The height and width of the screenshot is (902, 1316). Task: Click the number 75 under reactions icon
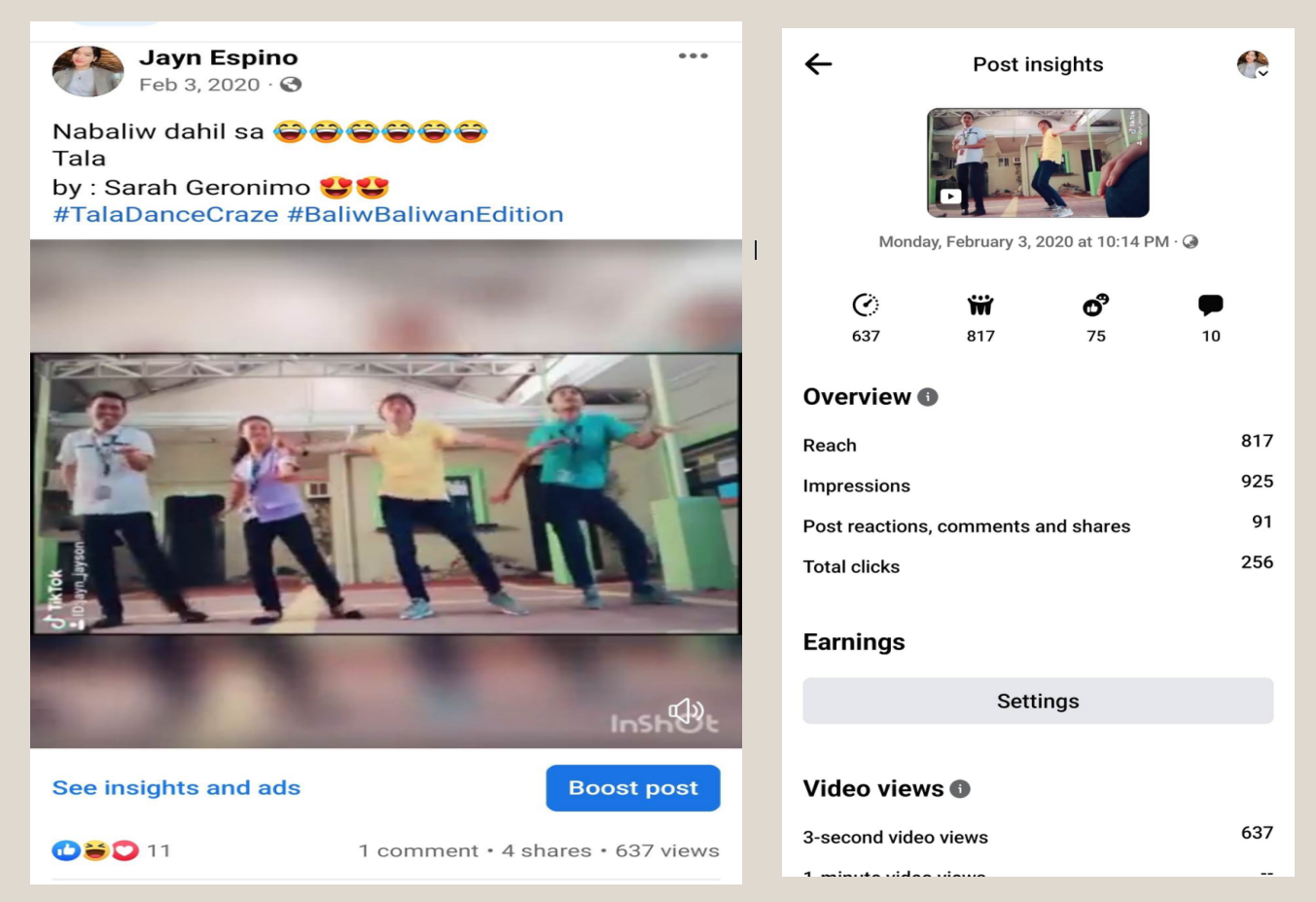1096,336
